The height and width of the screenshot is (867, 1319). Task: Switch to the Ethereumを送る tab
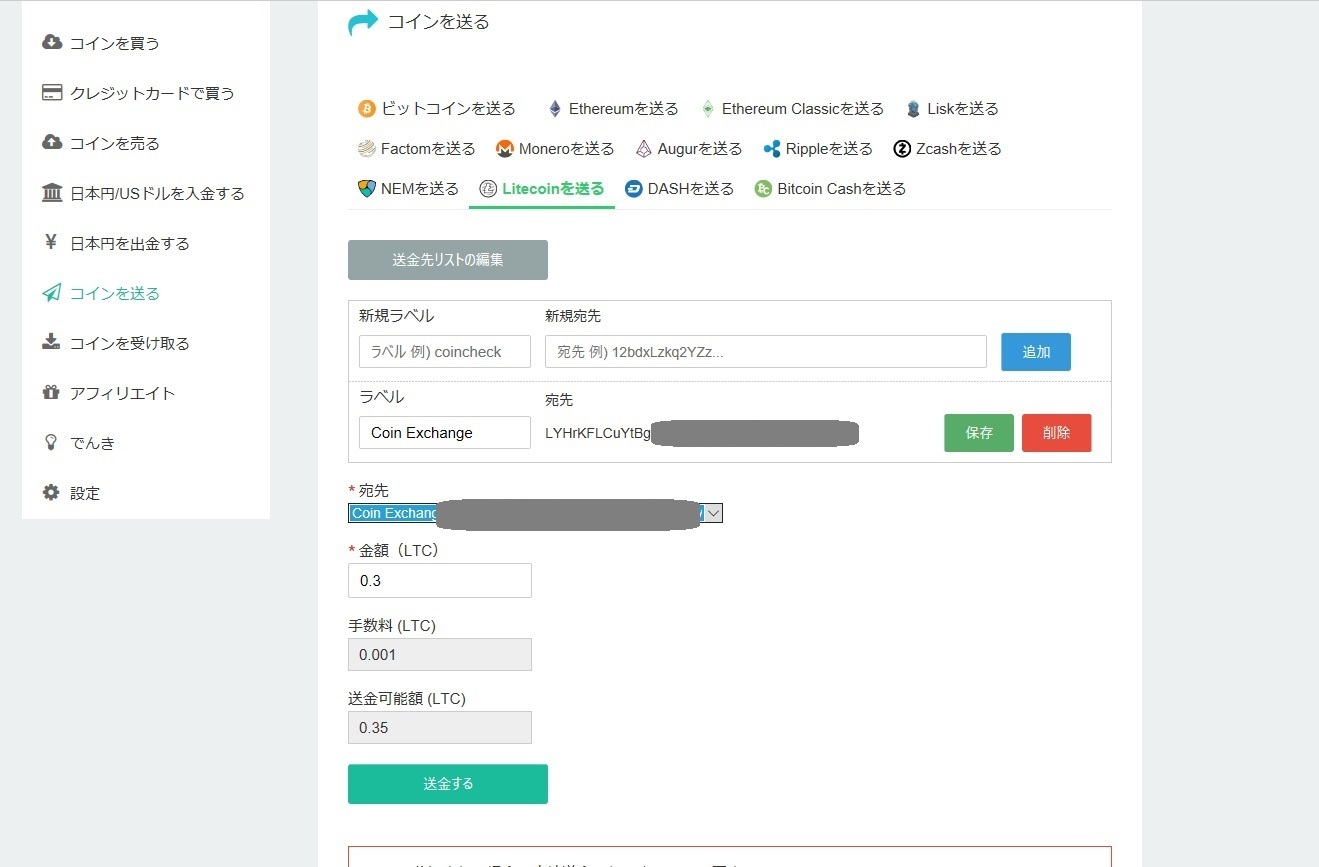[x=613, y=108]
